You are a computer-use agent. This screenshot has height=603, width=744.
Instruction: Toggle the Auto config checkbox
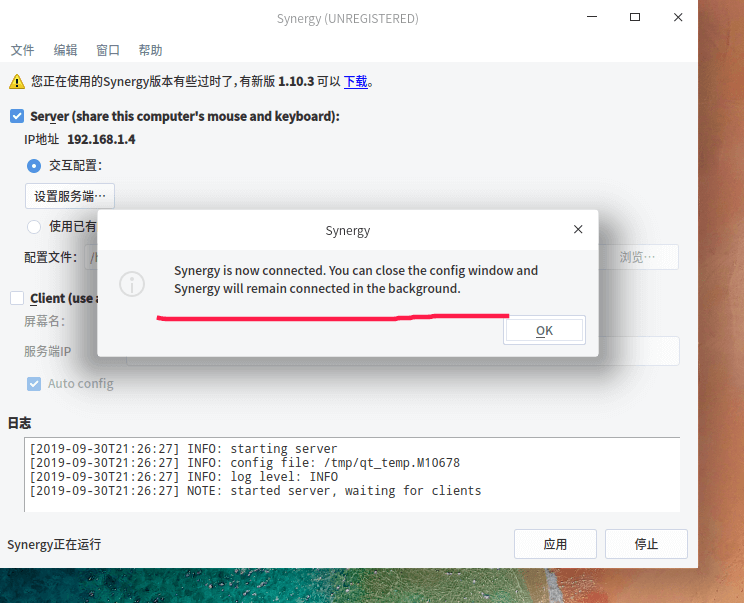[34, 384]
